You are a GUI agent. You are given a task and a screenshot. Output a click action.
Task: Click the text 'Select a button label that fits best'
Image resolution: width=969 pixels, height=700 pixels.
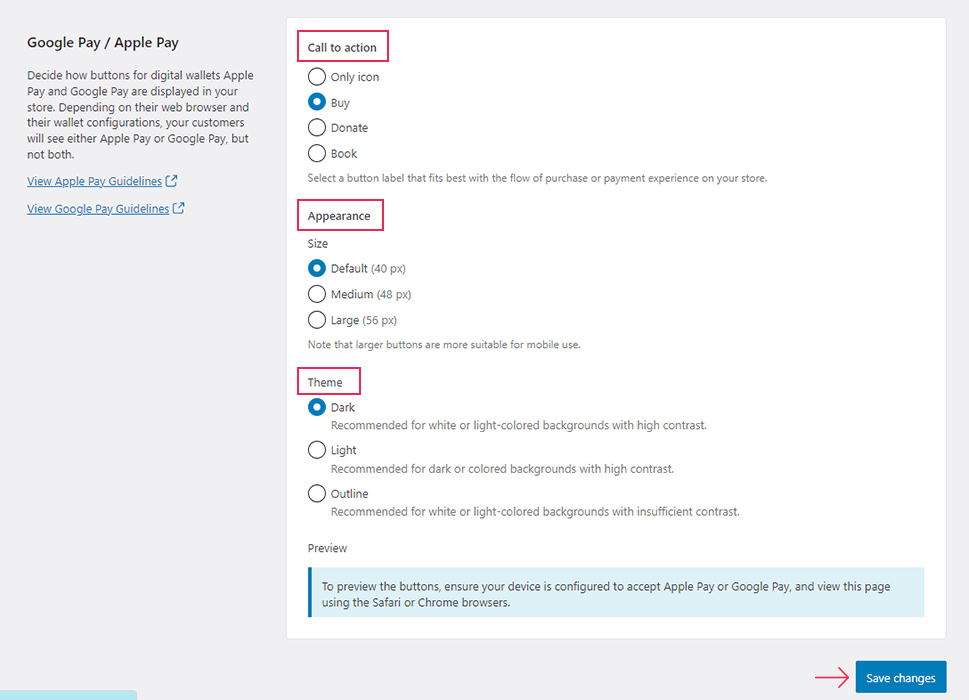(537, 178)
